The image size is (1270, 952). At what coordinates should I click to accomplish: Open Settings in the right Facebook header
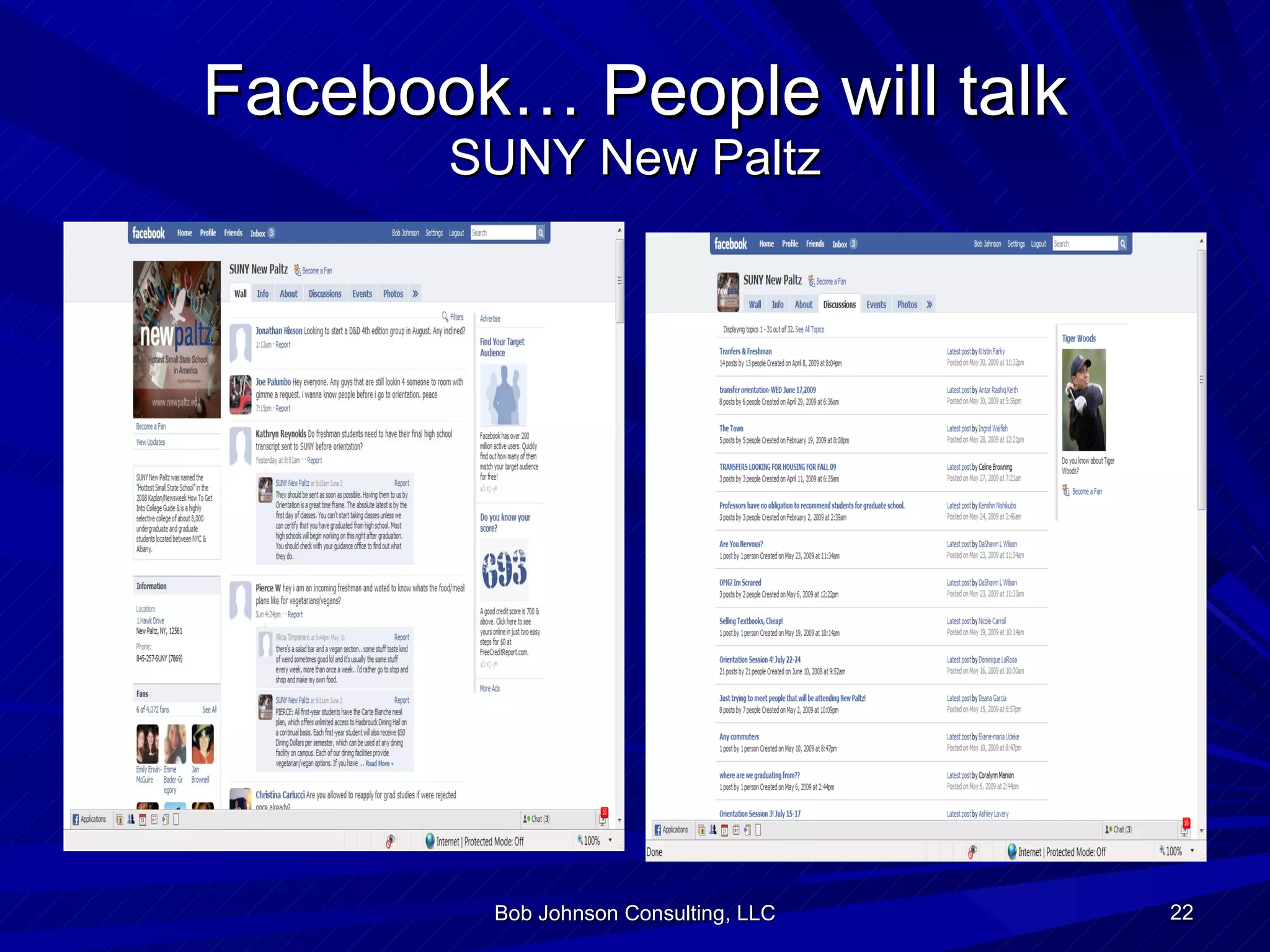click(1016, 244)
